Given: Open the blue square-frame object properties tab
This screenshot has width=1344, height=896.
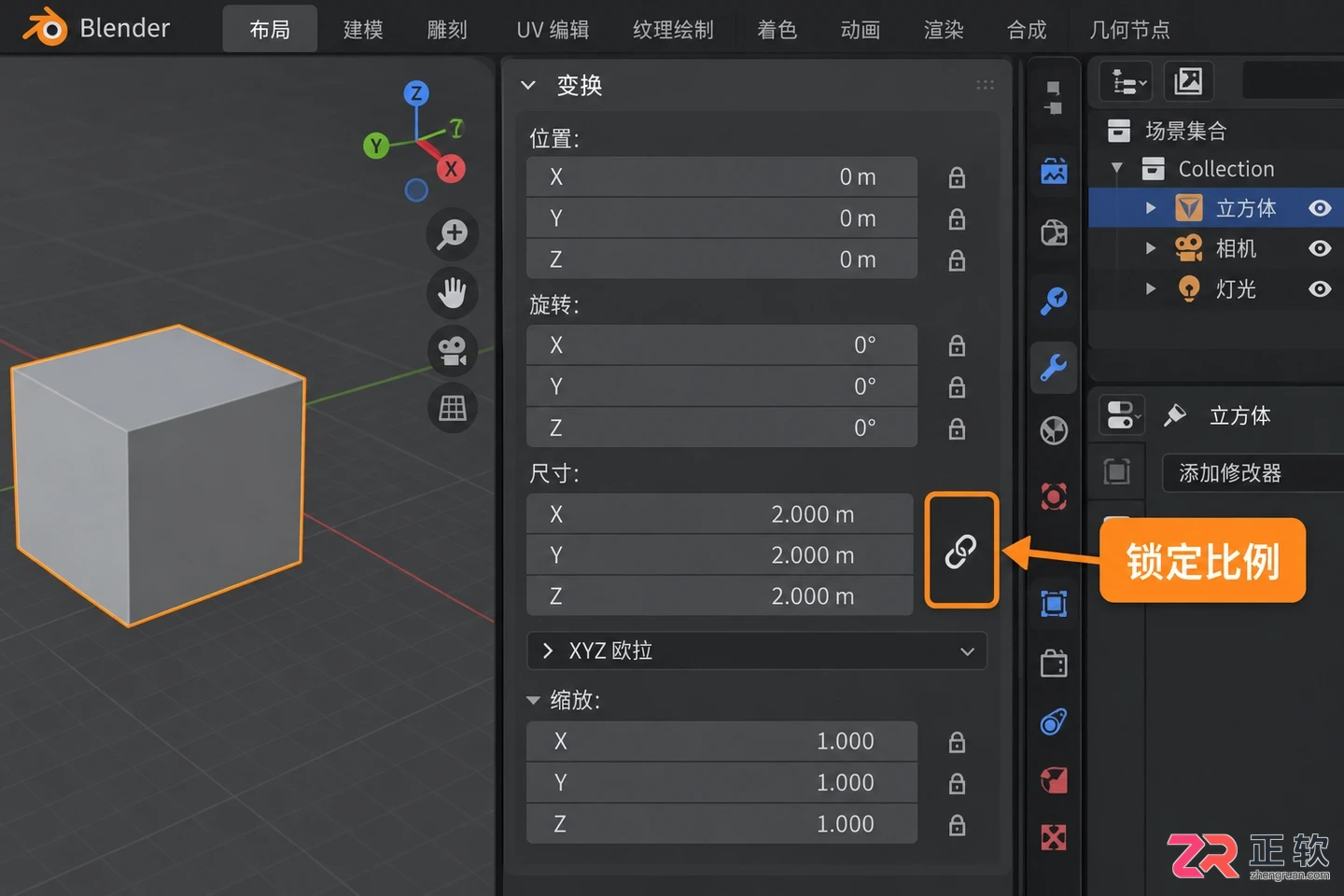Looking at the screenshot, I should pos(1054,604).
